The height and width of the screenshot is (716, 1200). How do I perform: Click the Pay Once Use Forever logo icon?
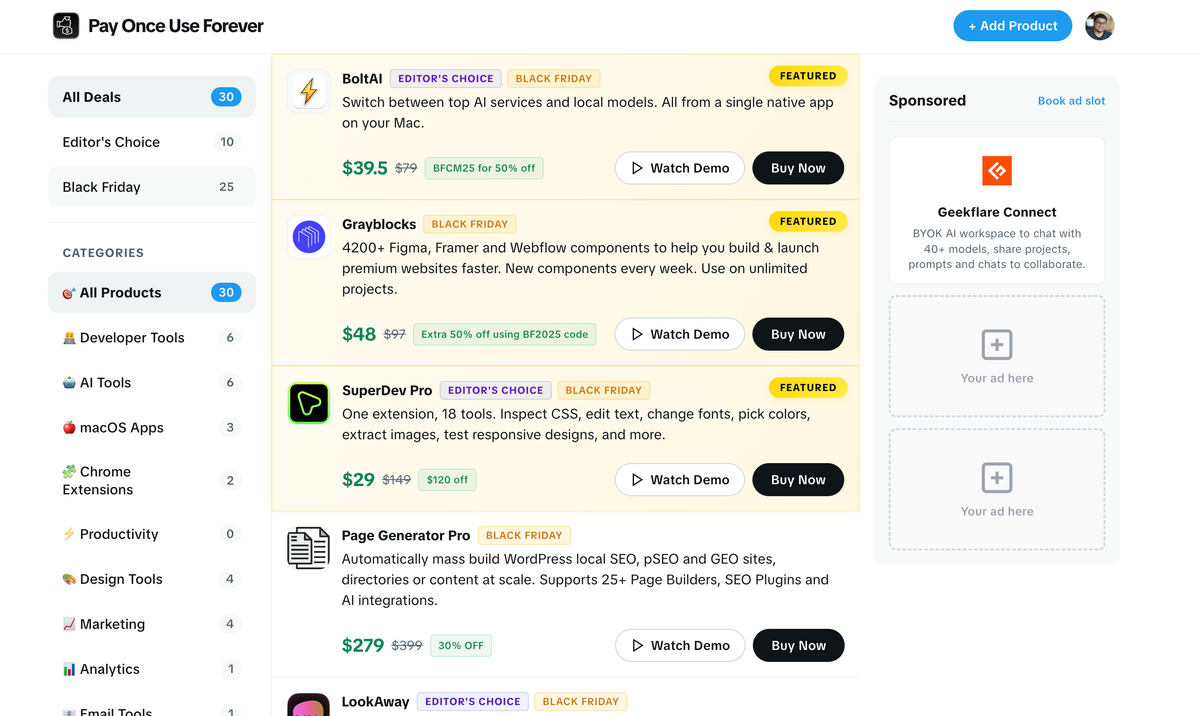click(66, 26)
